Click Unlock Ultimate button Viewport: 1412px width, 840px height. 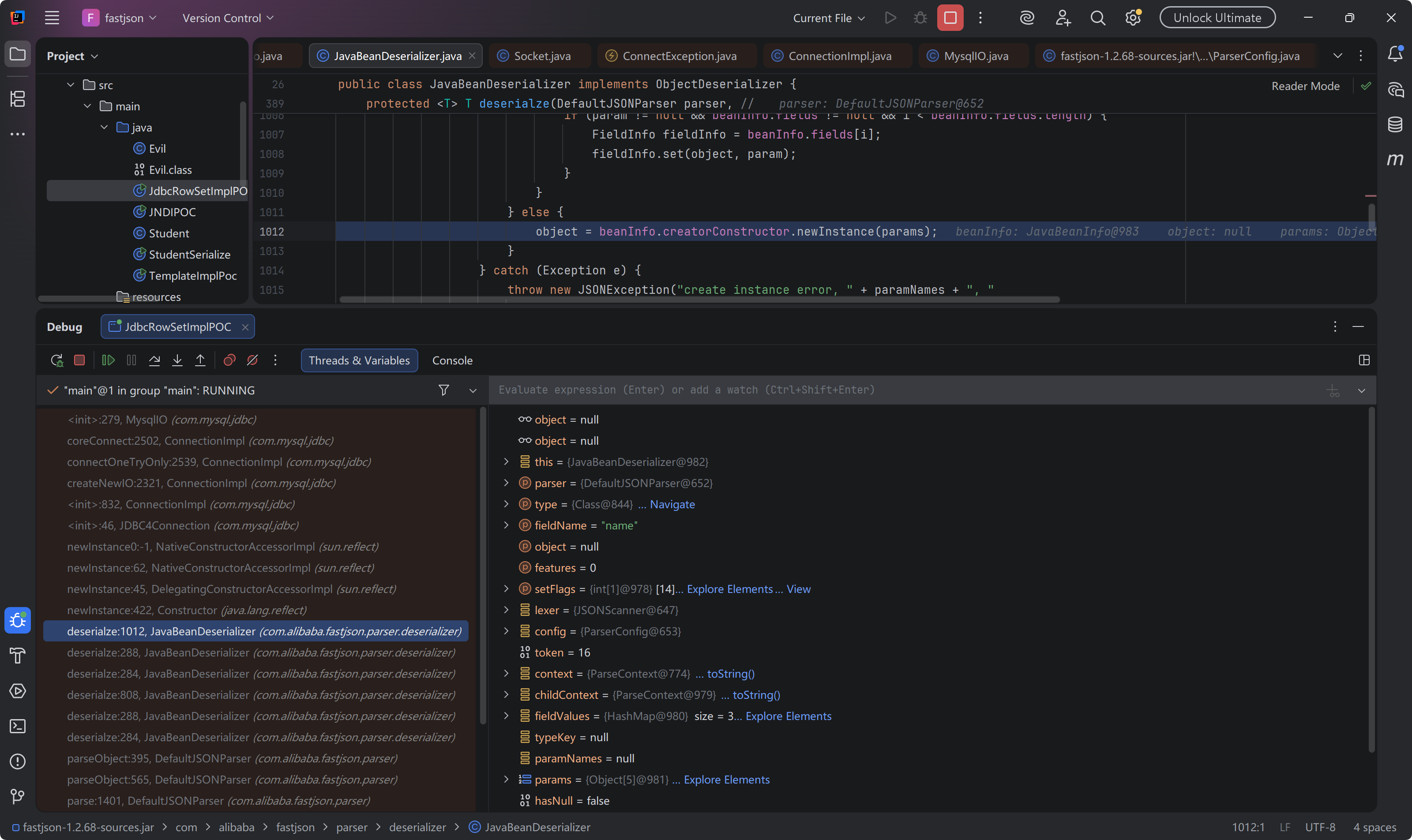click(1217, 18)
